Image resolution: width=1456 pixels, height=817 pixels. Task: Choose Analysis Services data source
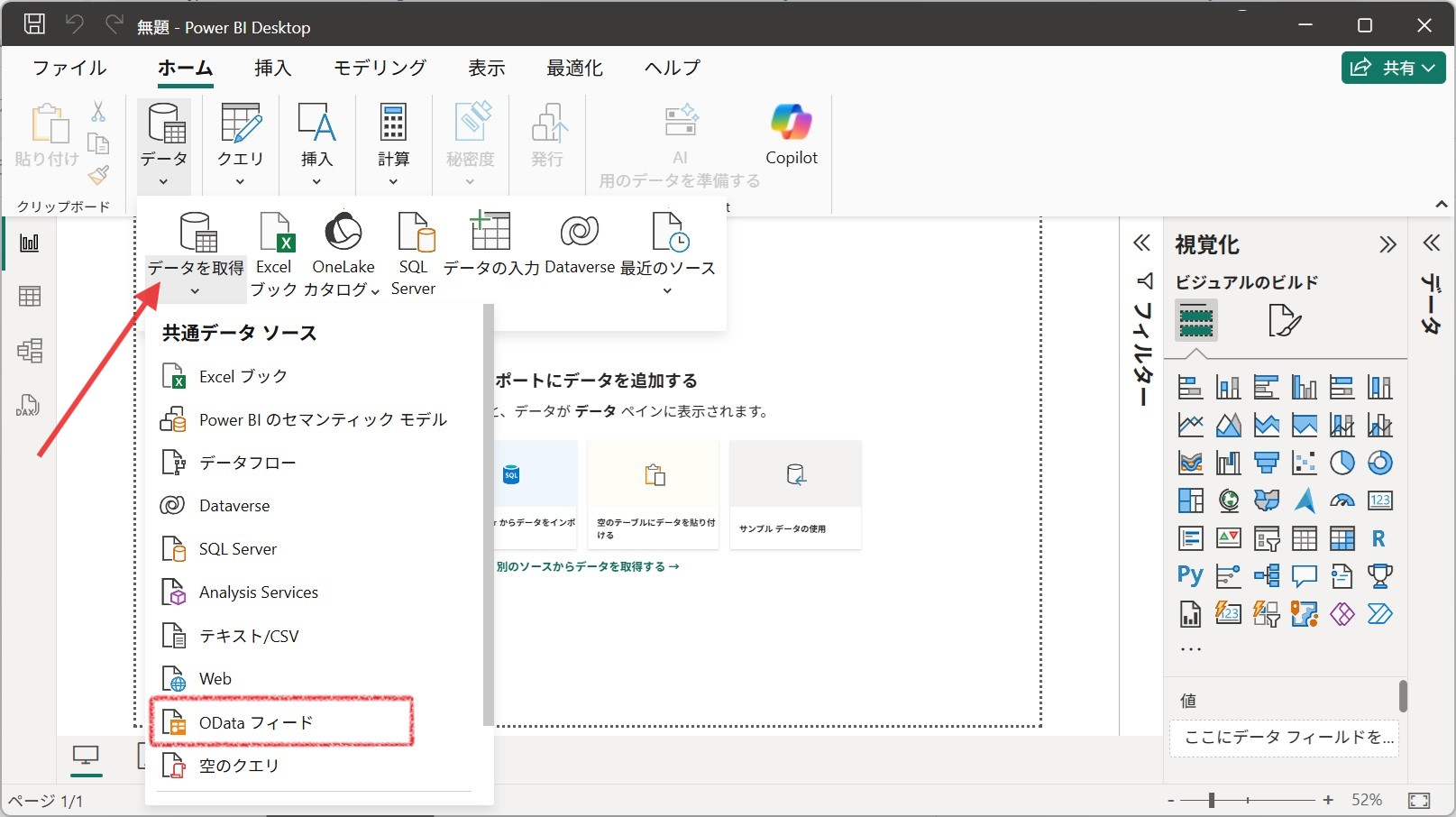click(x=316, y=592)
